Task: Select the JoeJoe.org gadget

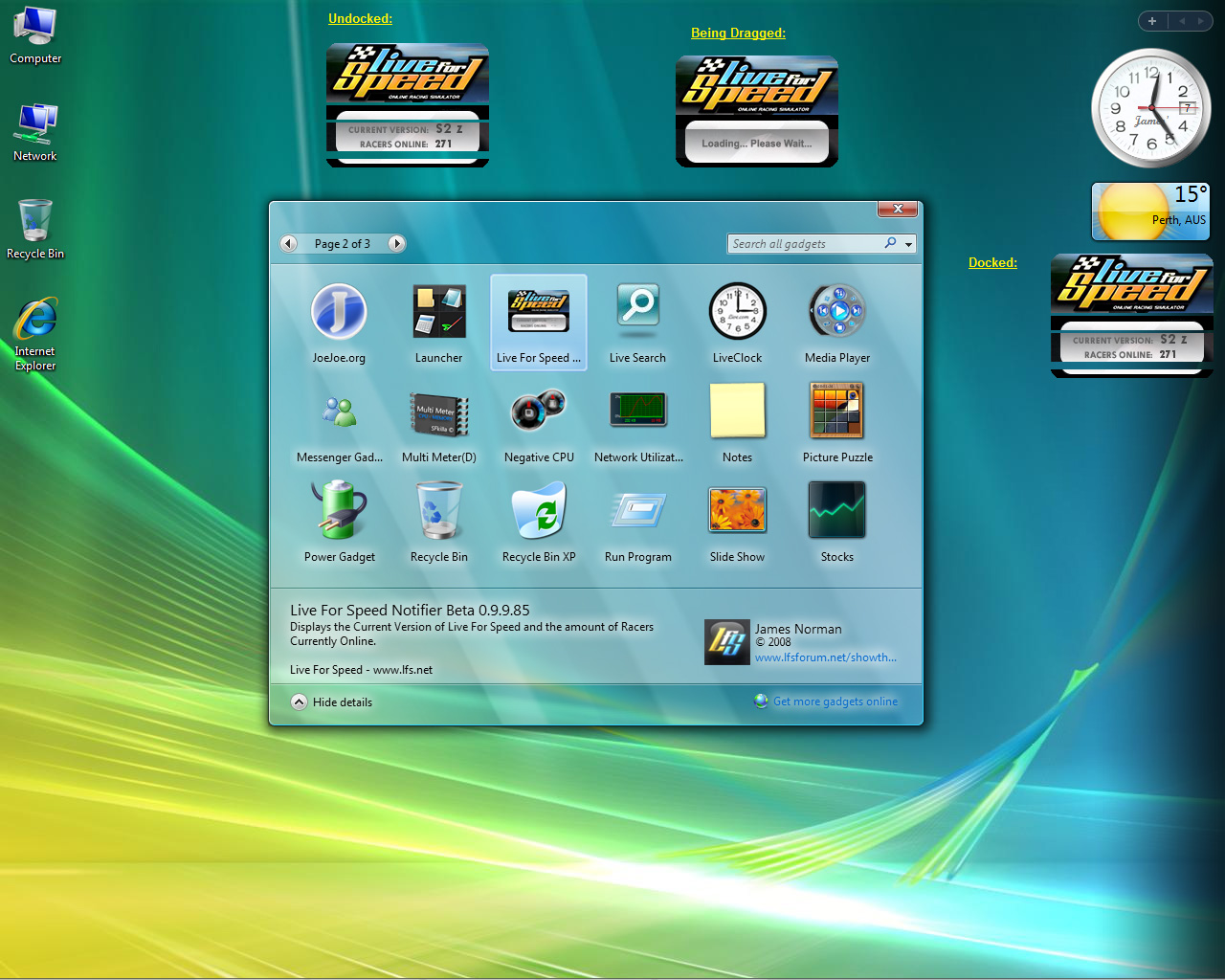Action: pyautogui.click(x=339, y=323)
